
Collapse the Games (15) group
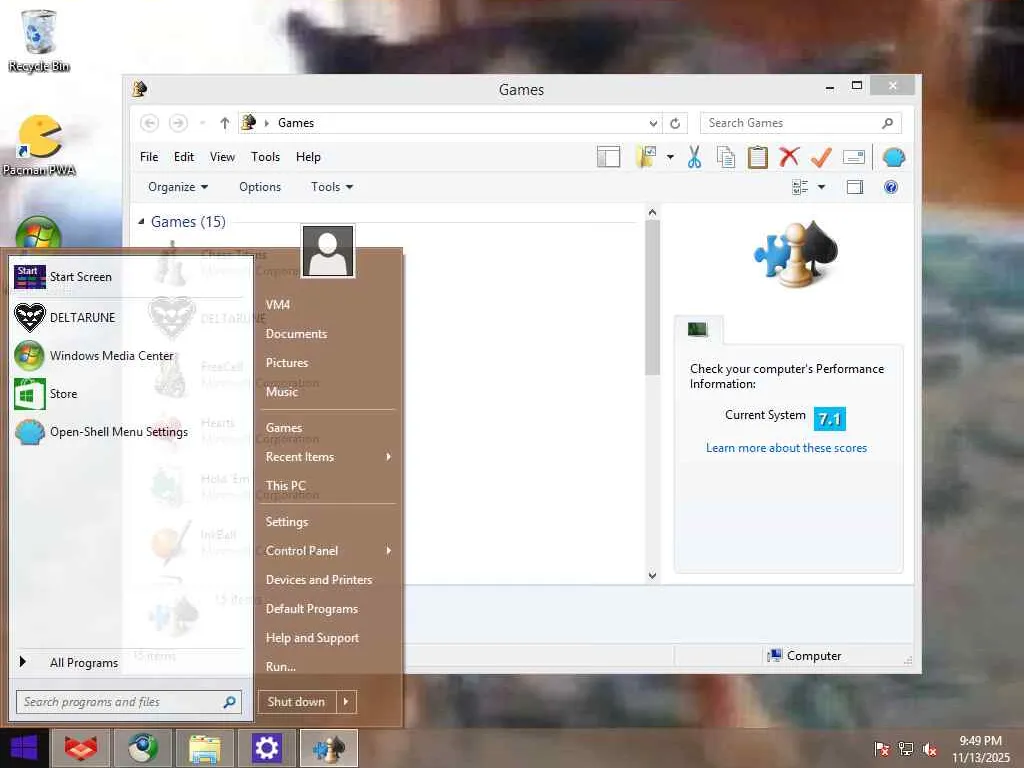pyautogui.click(x=141, y=222)
